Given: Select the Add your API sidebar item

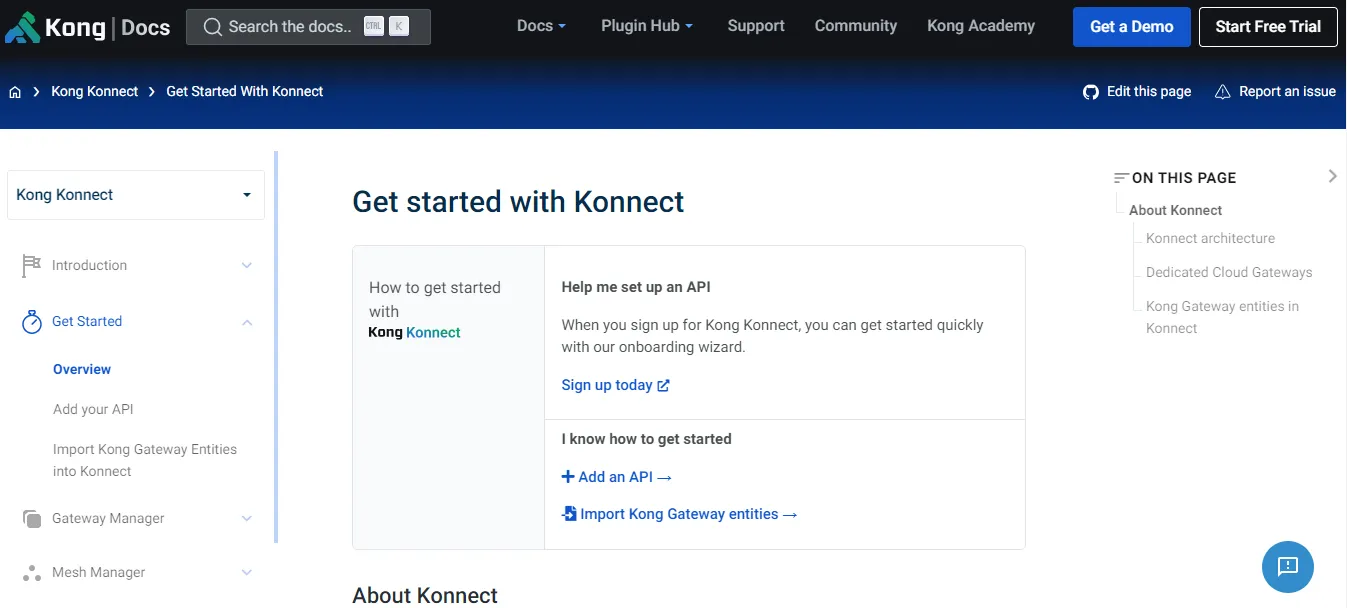Looking at the screenshot, I should pyautogui.click(x=93, y=409).
